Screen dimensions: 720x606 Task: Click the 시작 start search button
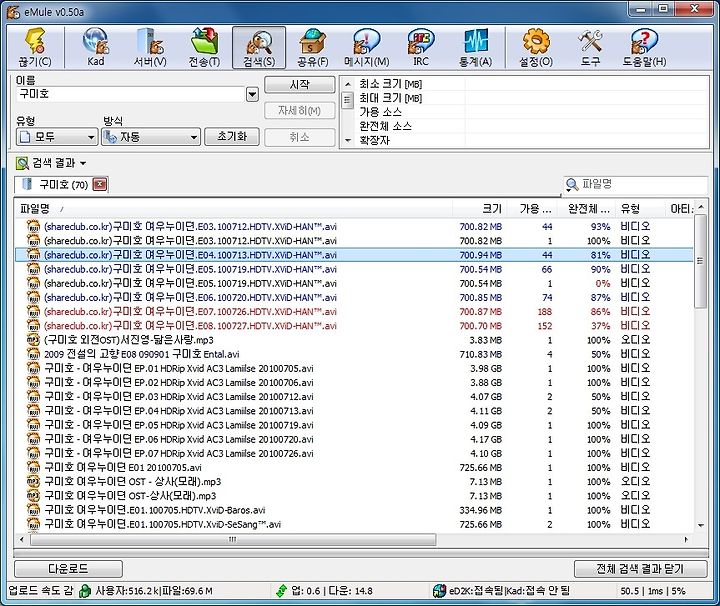pyautogui.click(x=299, y=84)
